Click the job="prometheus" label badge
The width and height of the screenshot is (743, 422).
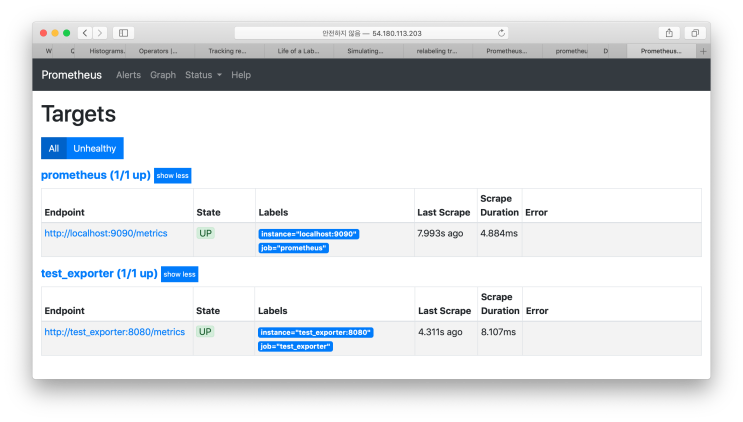click(x=294, y=248)
